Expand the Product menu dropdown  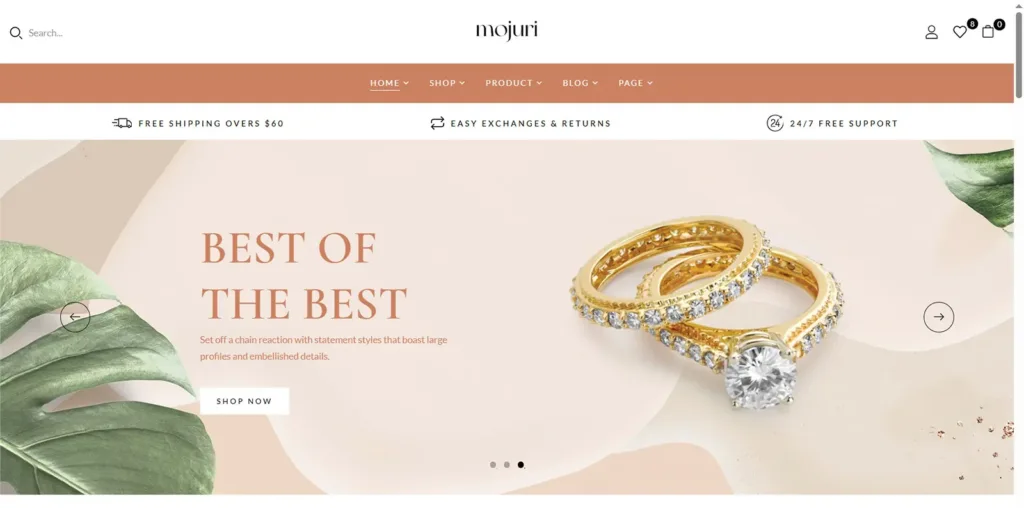point(513,83)
